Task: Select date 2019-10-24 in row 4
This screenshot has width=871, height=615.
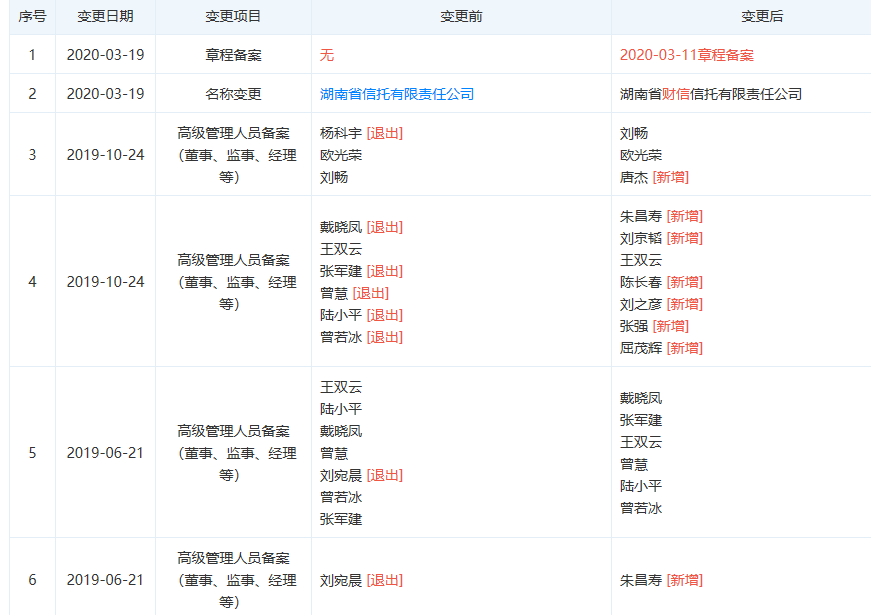Action: click(x=106, y=282)
